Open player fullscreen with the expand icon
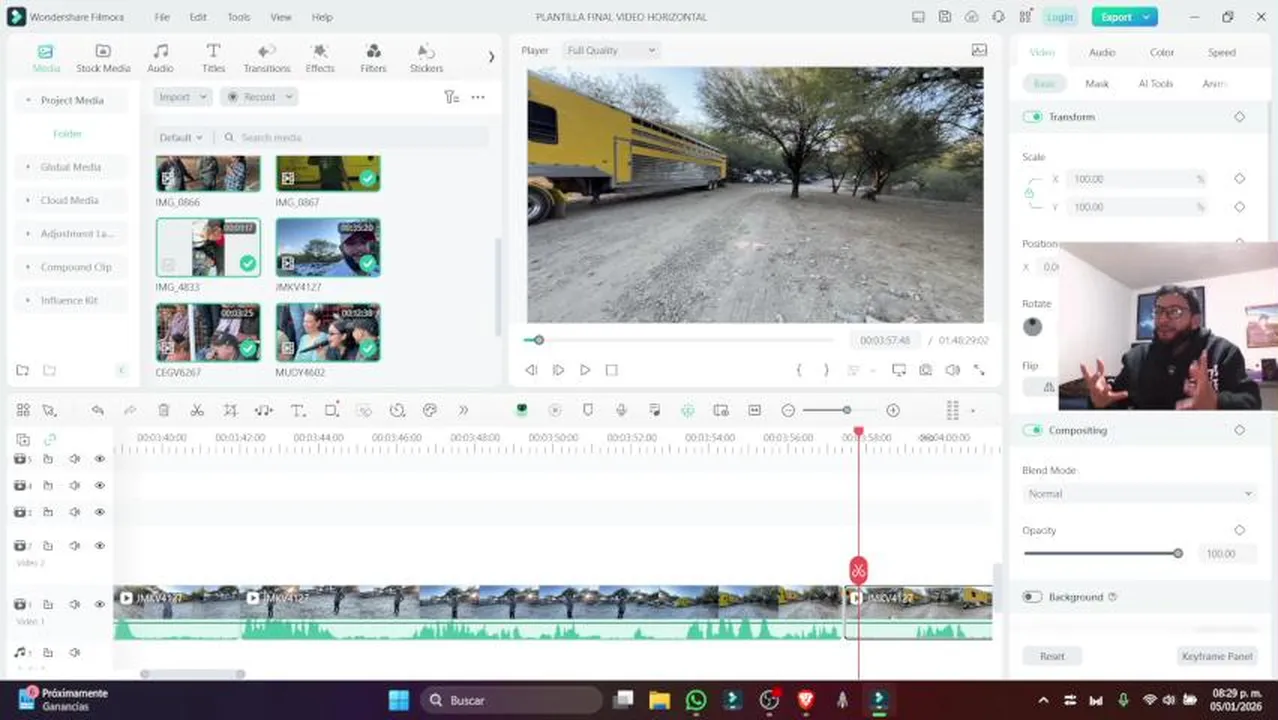1278x720 pixels. click(979, 370)
